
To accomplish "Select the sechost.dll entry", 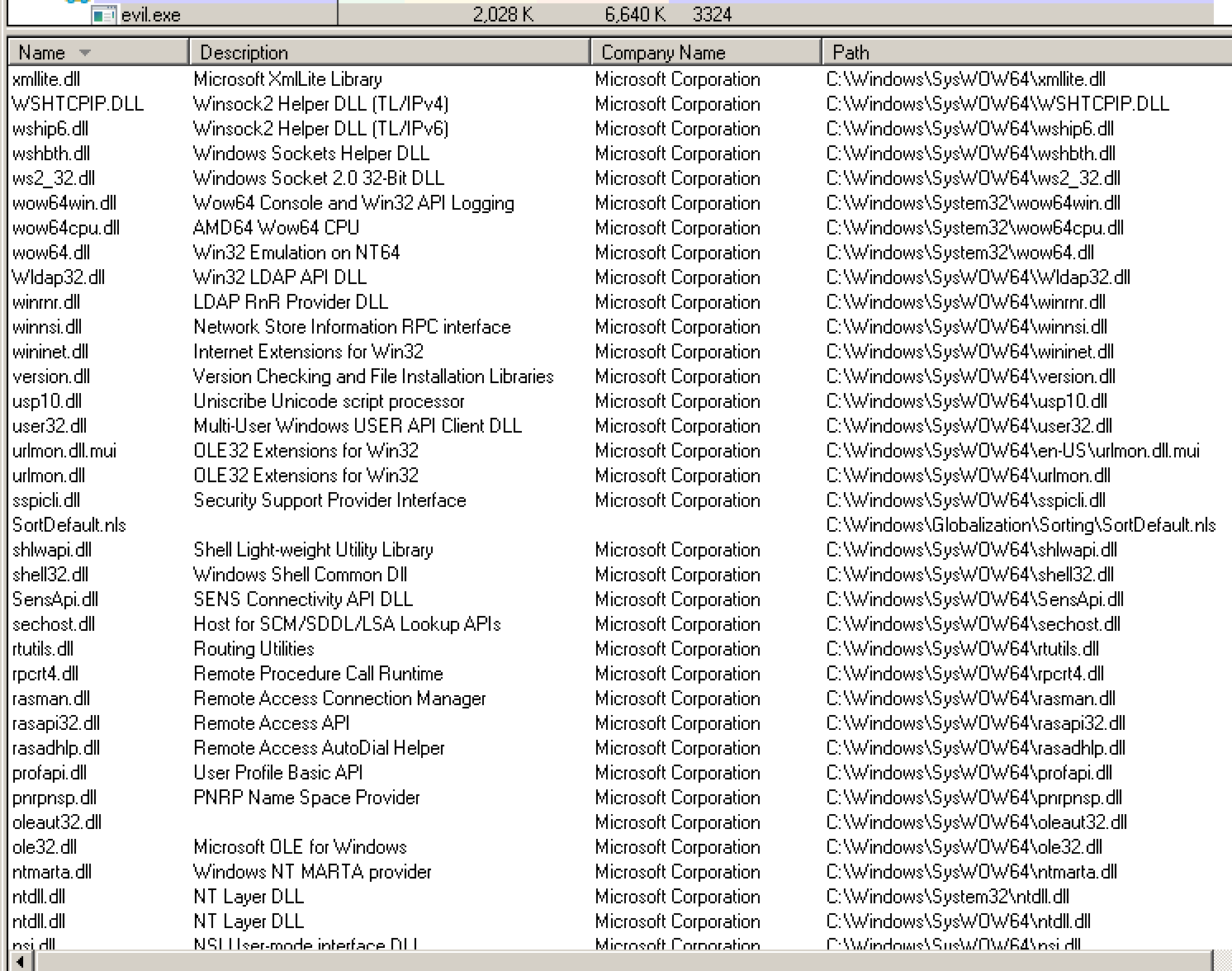I will [54, 624].
